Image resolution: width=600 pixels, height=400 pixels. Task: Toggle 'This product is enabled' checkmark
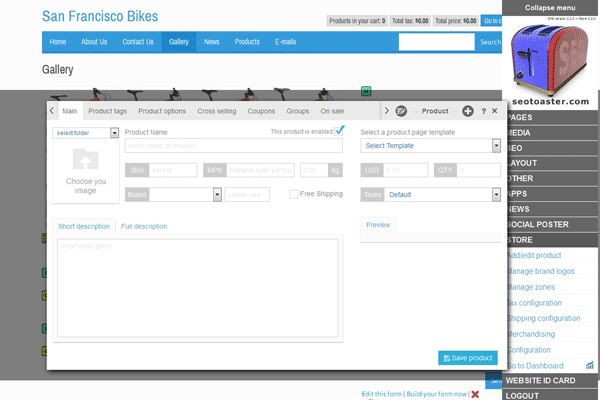[x=340, y=130]
